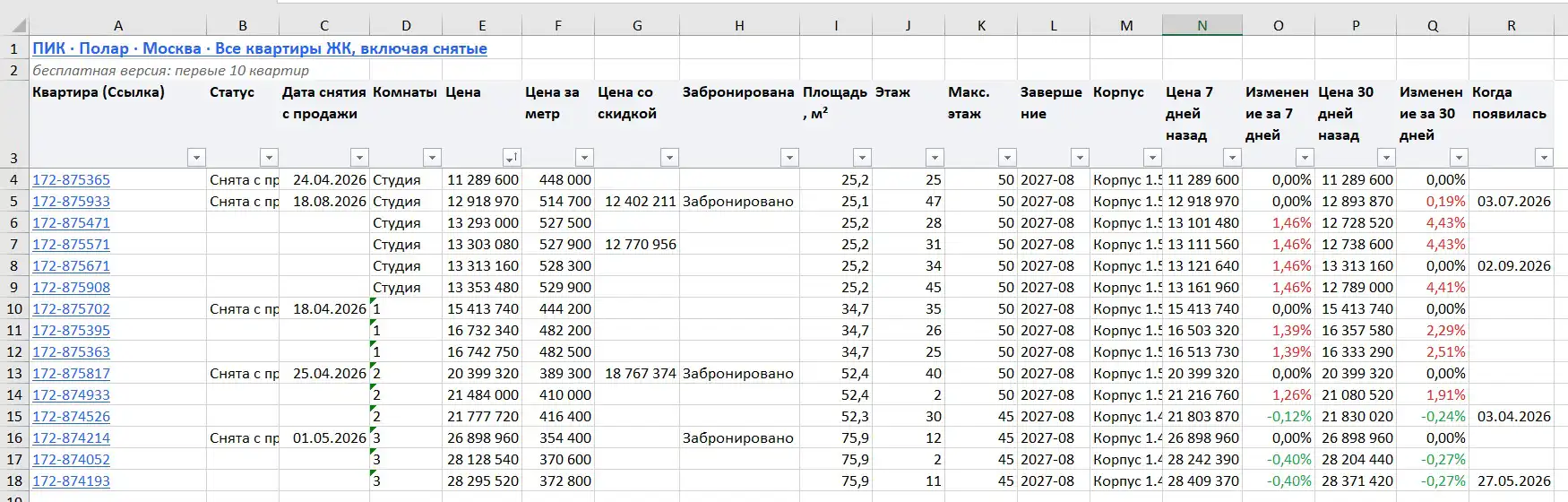Select cell with date 24.04.2026
This screenshot has width=1568, height=502.
pyautogui.click(x=324, y=179)
